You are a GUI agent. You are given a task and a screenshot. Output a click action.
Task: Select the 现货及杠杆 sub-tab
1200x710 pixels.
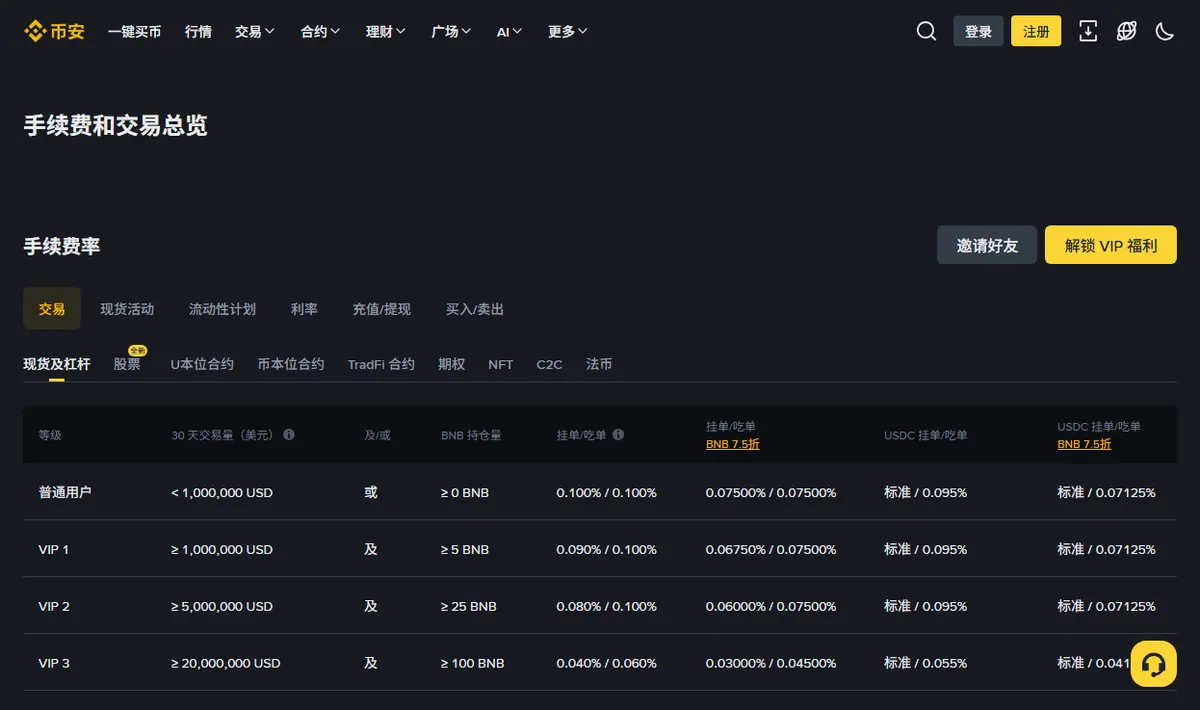[x=57, y=364]
